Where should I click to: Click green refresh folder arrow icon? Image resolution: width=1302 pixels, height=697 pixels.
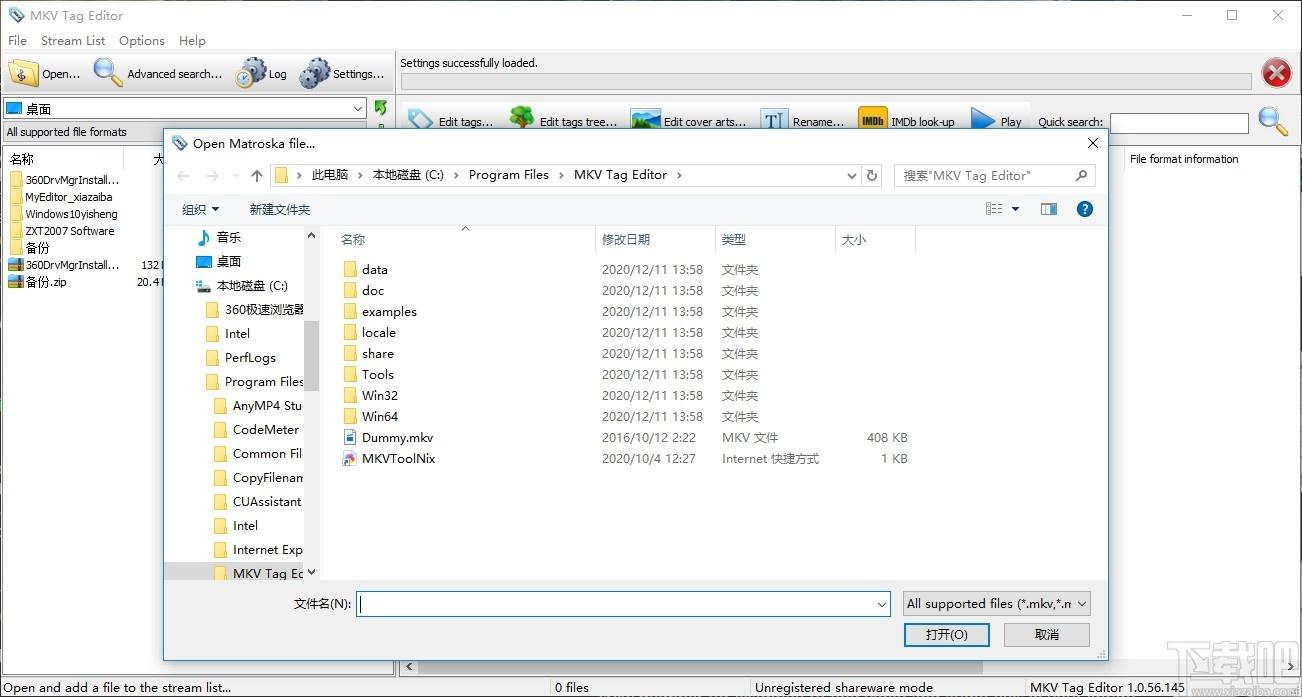pos(381,107)
